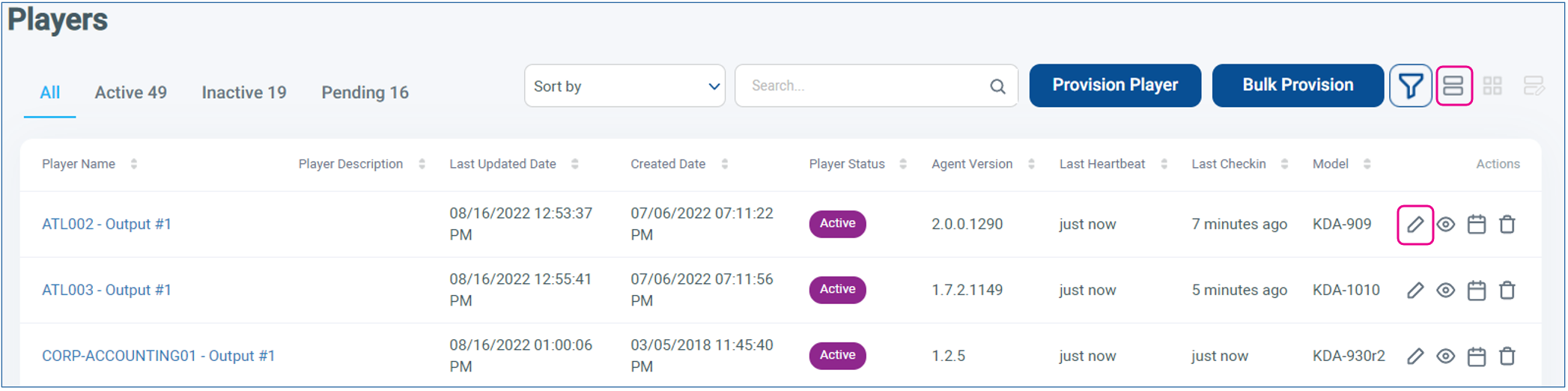View ATL002 - Output #1 with eye icon
Image resolution: width=1568 pixels, height=391 pixels.
pos(1445,225)
